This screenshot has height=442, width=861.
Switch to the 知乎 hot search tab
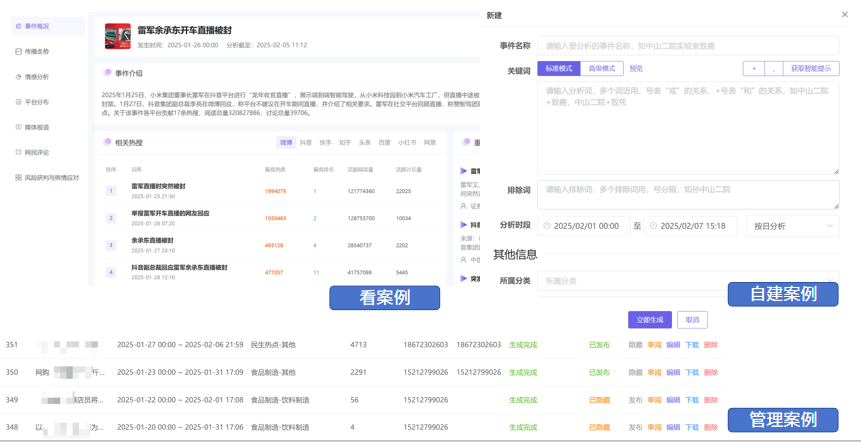pos(345,142)
